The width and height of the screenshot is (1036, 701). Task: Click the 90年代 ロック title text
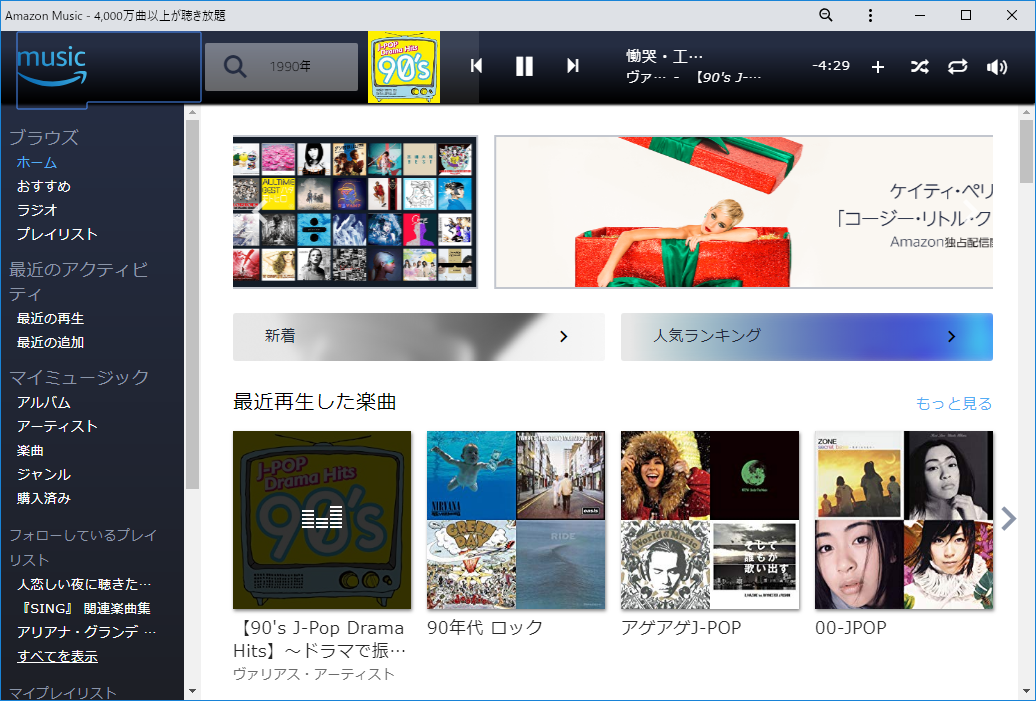coord(485,628)
